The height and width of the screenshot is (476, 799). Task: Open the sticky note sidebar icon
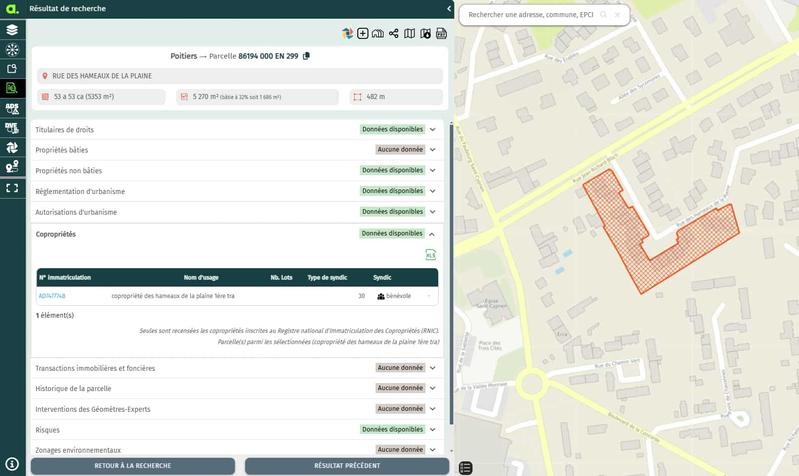12,69
